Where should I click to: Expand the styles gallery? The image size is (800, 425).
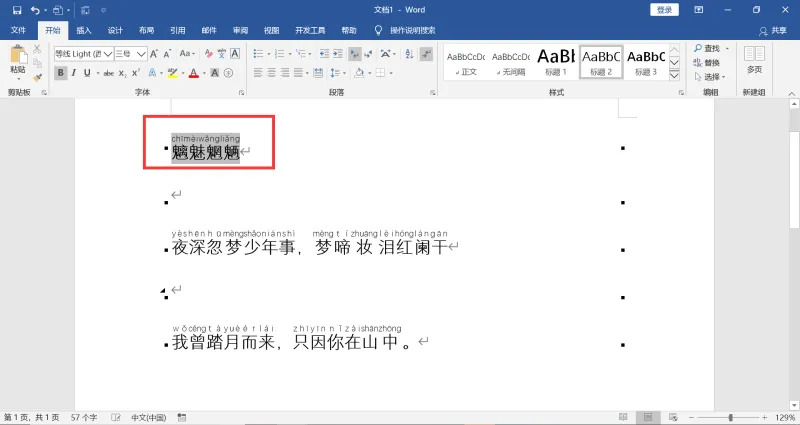[674, 76]
